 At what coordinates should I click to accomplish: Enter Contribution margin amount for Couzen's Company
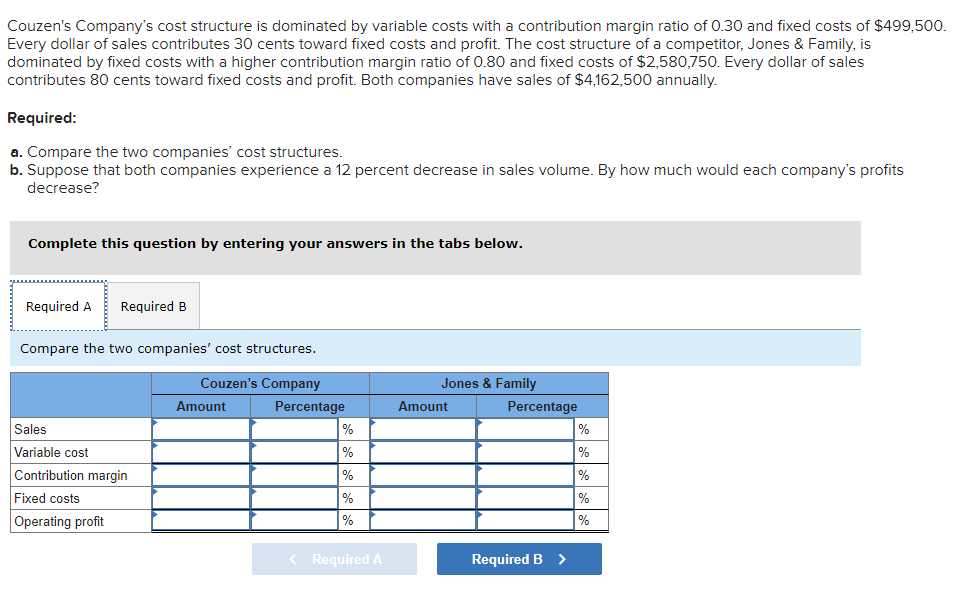[200, 475]
